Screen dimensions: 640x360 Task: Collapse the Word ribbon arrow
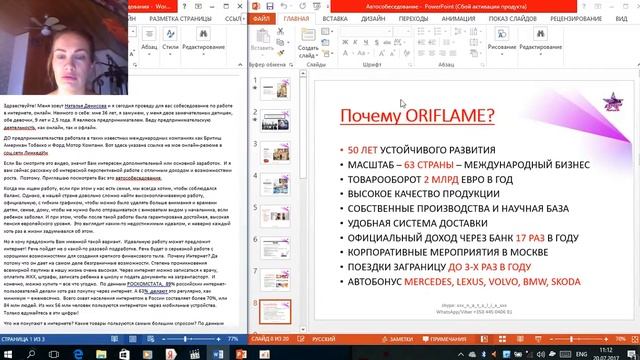click(x=240, y=64)
